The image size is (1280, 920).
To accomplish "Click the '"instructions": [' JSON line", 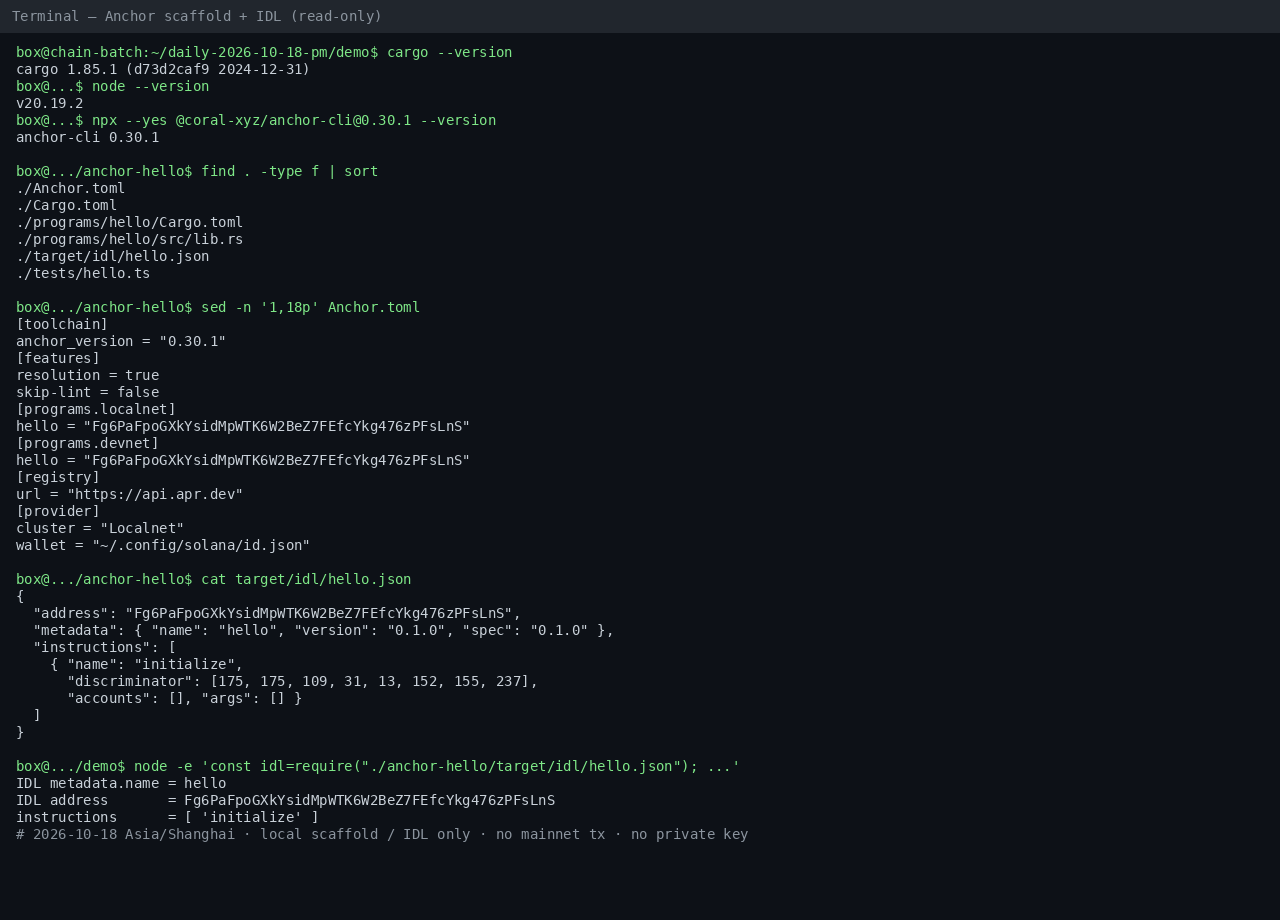I will coord(105,647).
